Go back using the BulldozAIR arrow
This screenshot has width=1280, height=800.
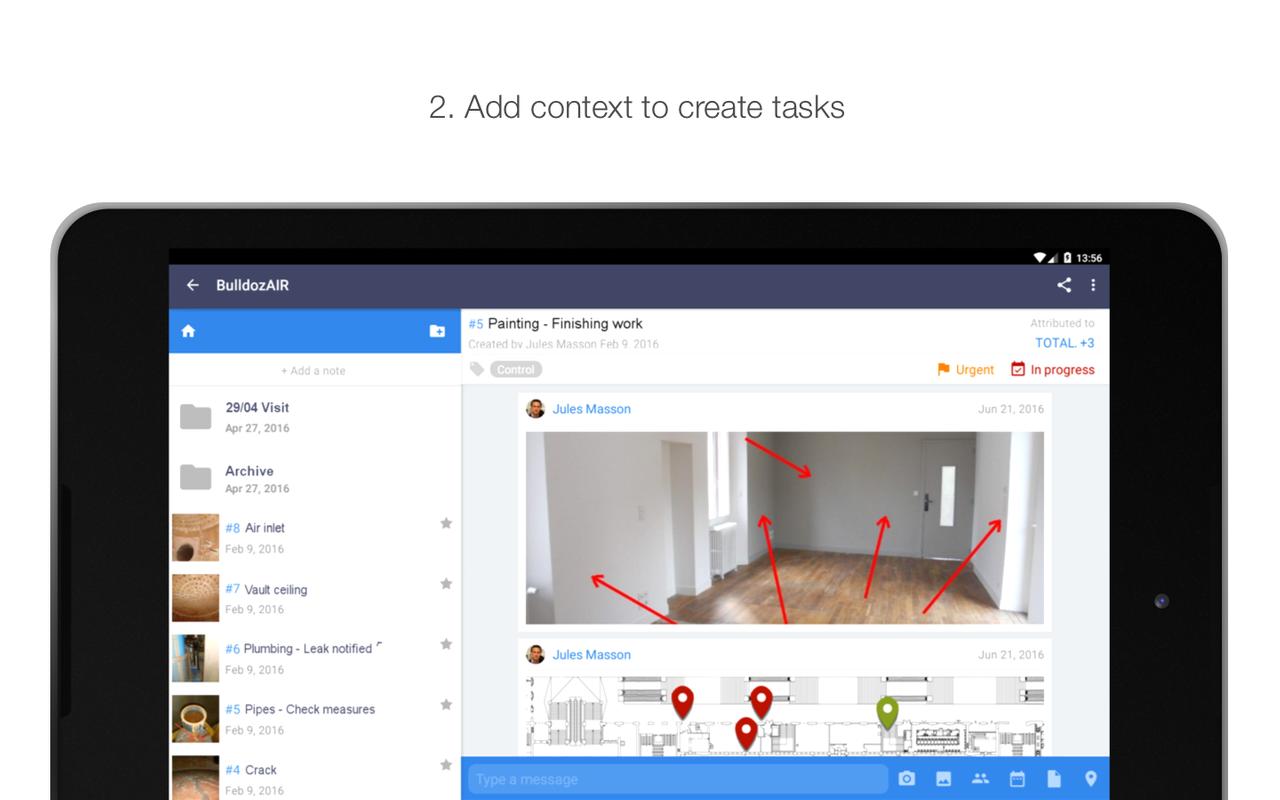[x=193, y=285]
